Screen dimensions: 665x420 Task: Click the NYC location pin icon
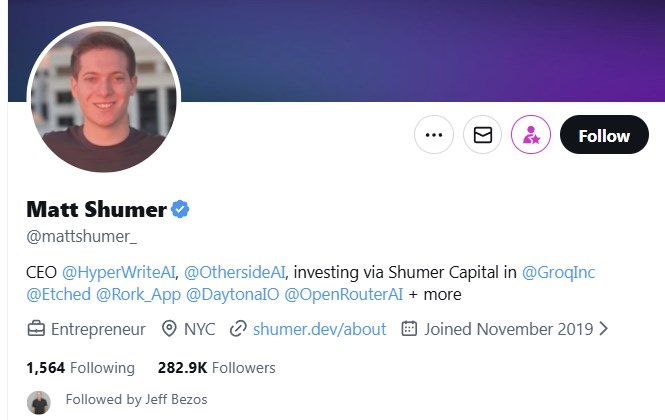click(x=168, y=329)
